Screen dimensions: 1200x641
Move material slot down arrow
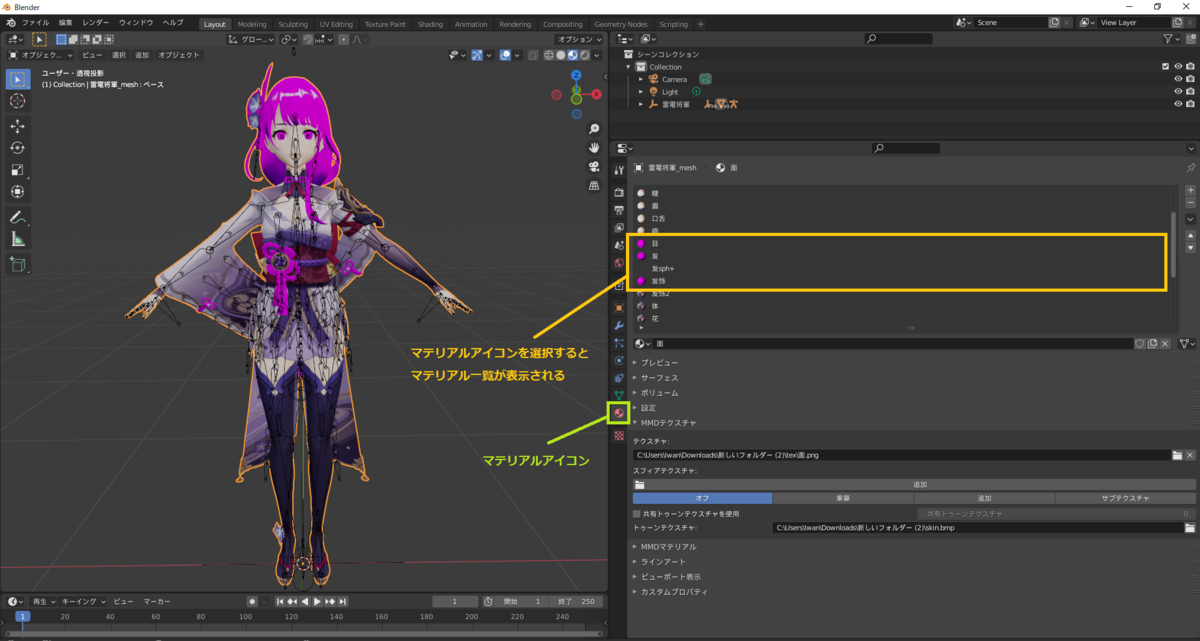pos(1190,248)
